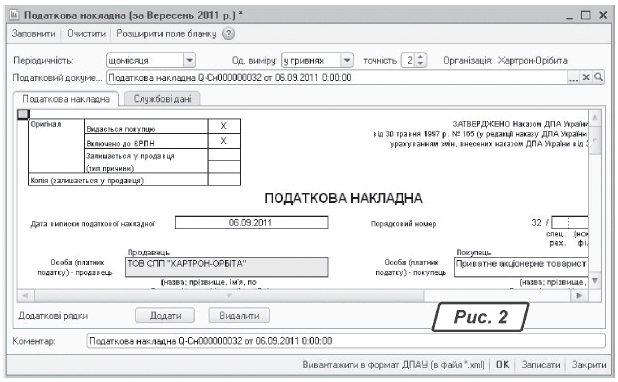Viewport: 618px width, 382px height.
Task: Click Заповнити toolbar button
Action: [34, 34]
